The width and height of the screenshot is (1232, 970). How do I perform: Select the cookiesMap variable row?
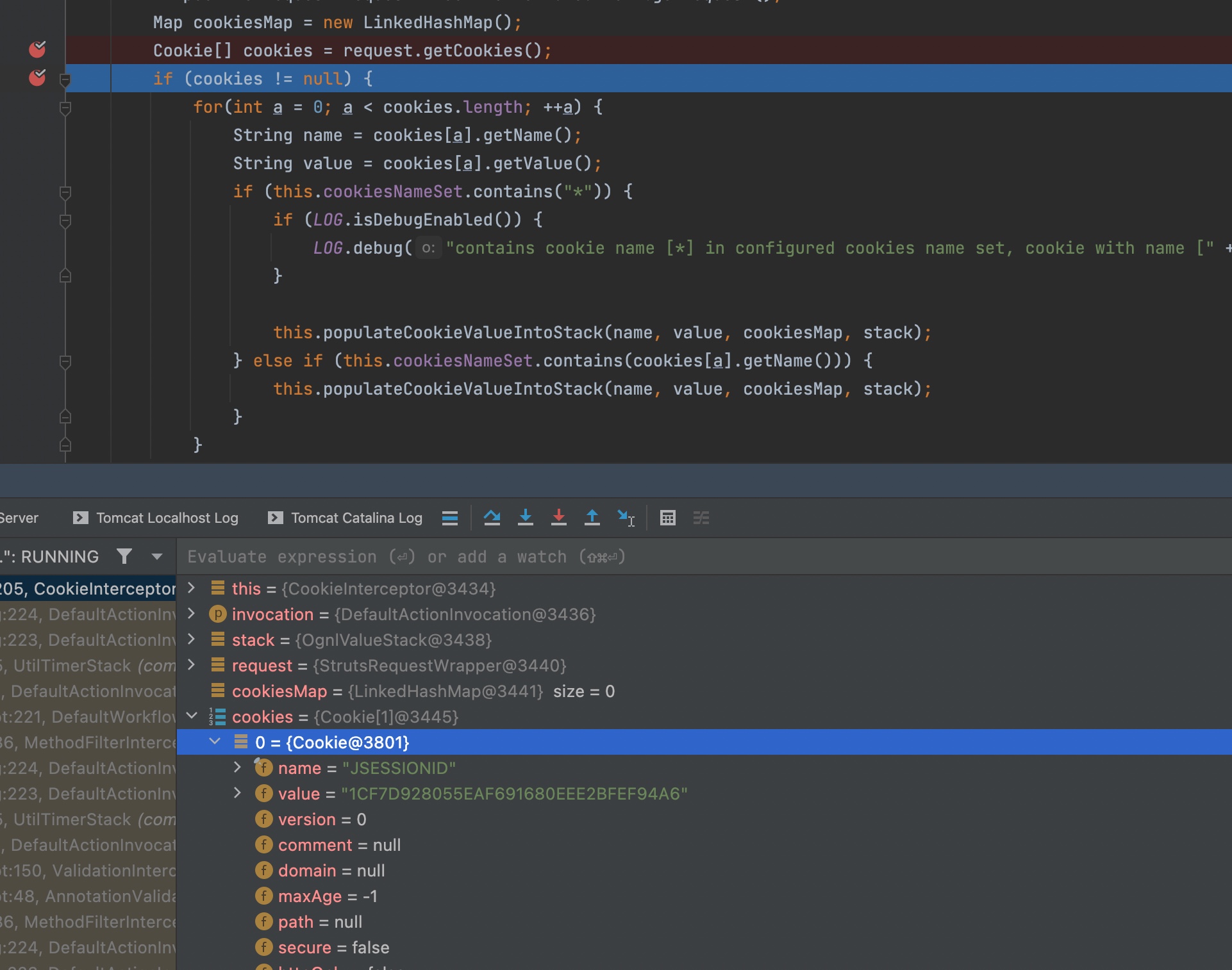[x=704, y=691]
